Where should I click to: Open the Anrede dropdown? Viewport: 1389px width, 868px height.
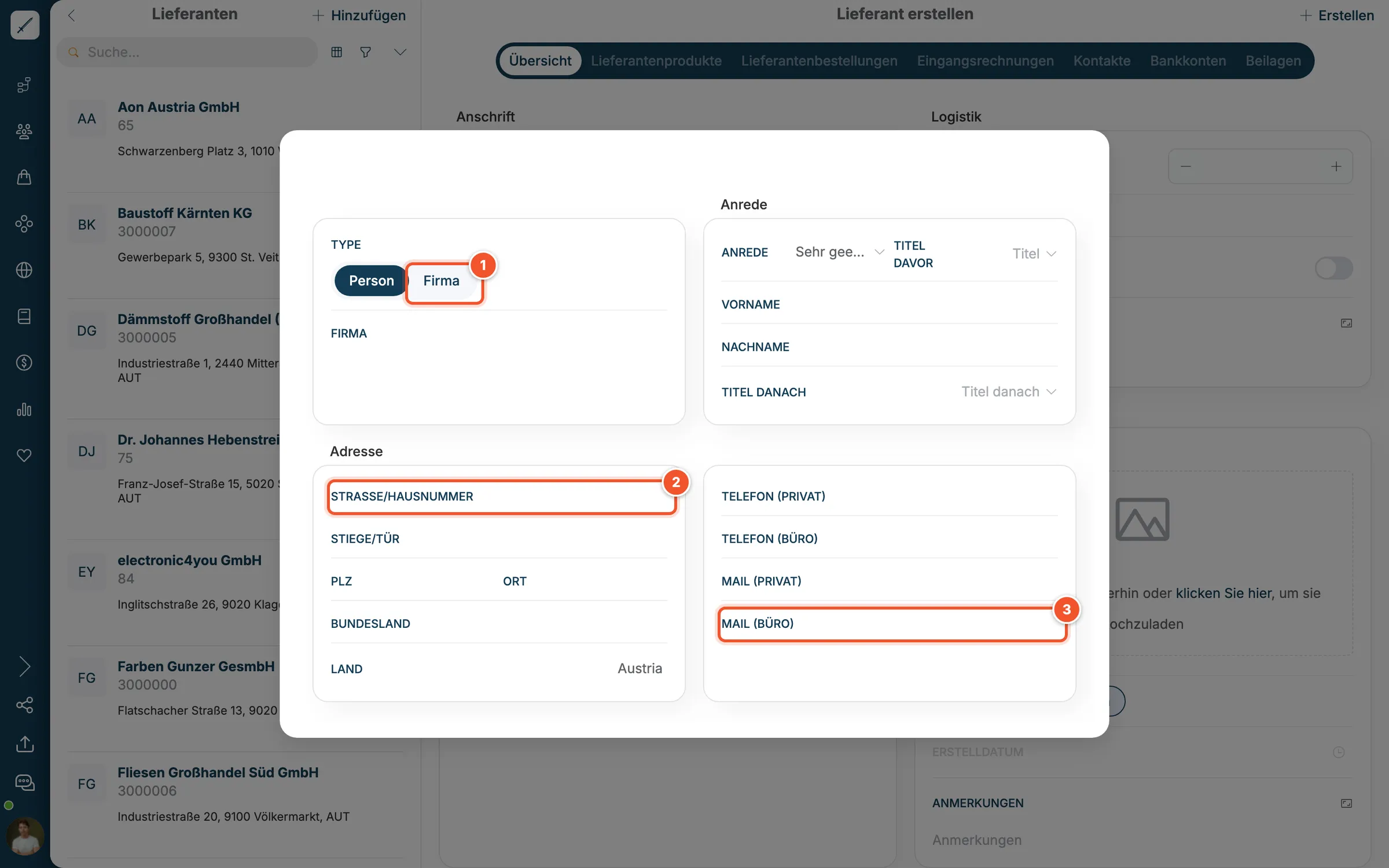(x=839, y=252)
